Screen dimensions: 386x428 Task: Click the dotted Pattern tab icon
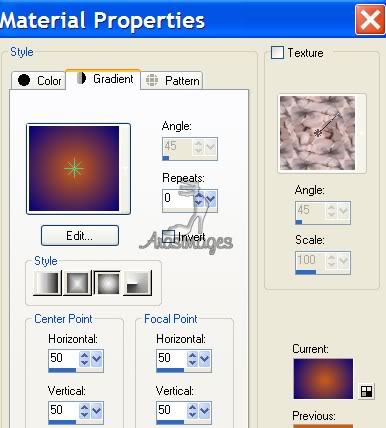click(x=152, y=80)
